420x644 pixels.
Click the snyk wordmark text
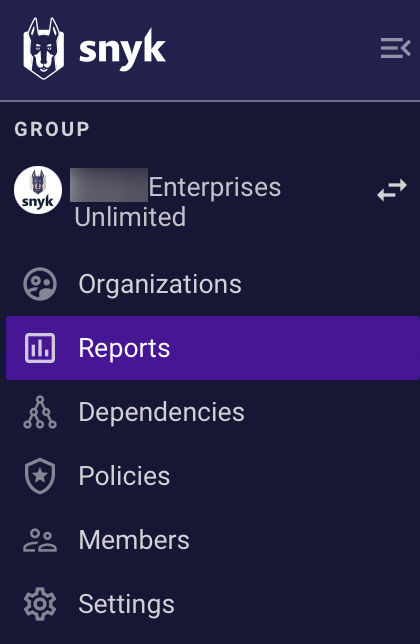tap(122, 50)
